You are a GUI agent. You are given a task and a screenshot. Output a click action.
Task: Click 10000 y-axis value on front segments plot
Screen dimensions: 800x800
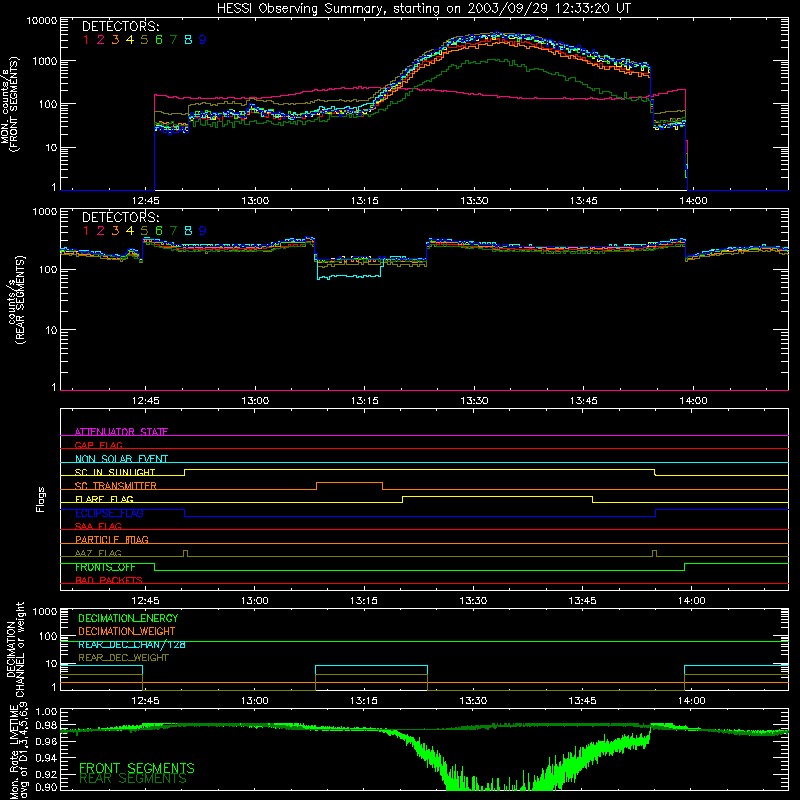click(42, 20)
